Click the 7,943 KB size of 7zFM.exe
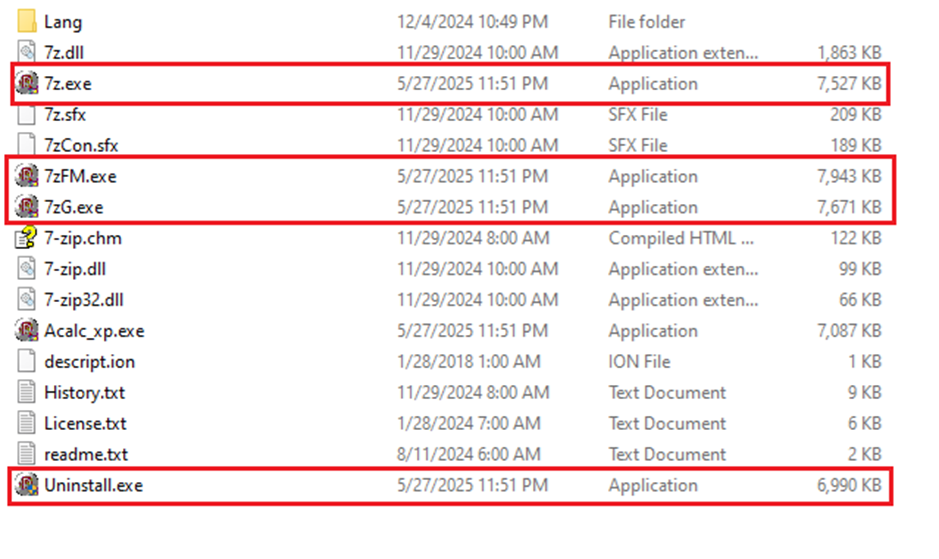 point(850,176)
